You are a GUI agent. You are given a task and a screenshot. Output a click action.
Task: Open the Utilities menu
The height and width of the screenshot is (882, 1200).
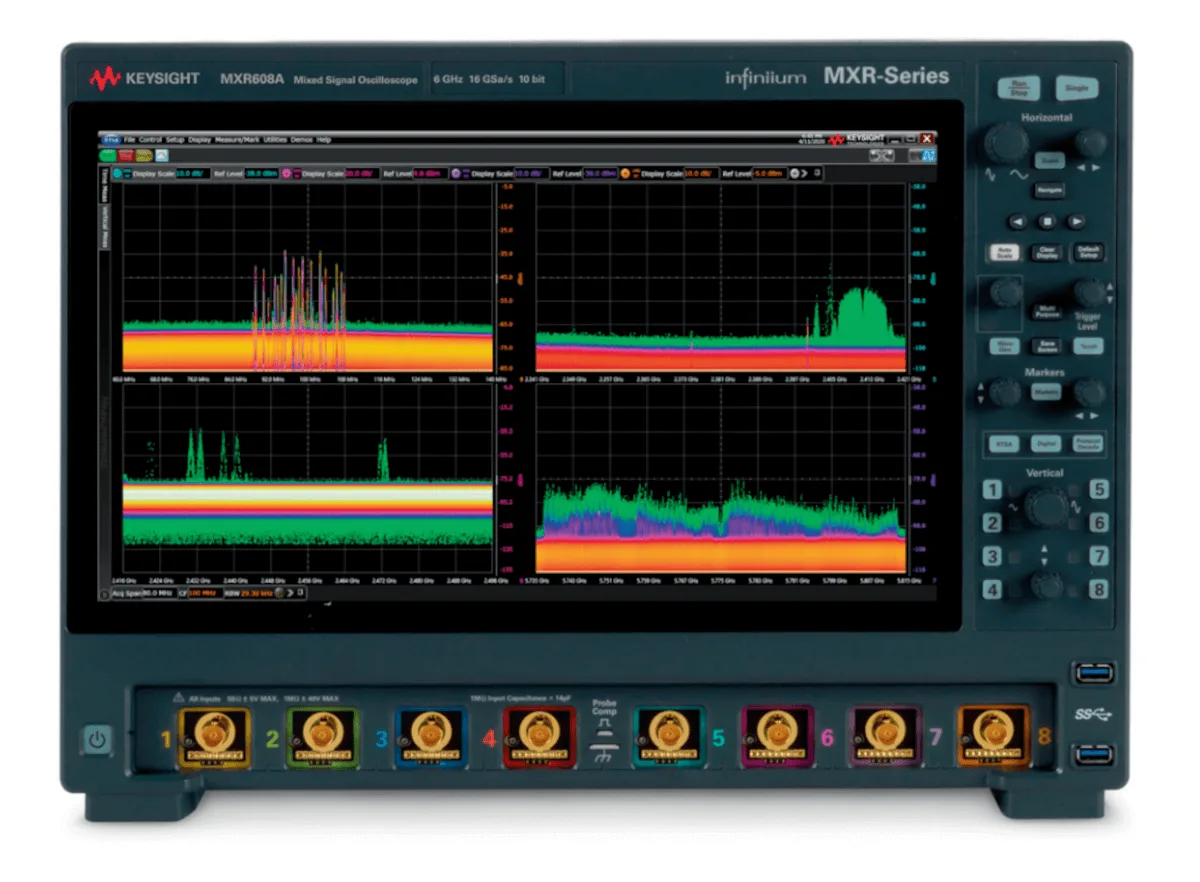[x=275, y=140]
